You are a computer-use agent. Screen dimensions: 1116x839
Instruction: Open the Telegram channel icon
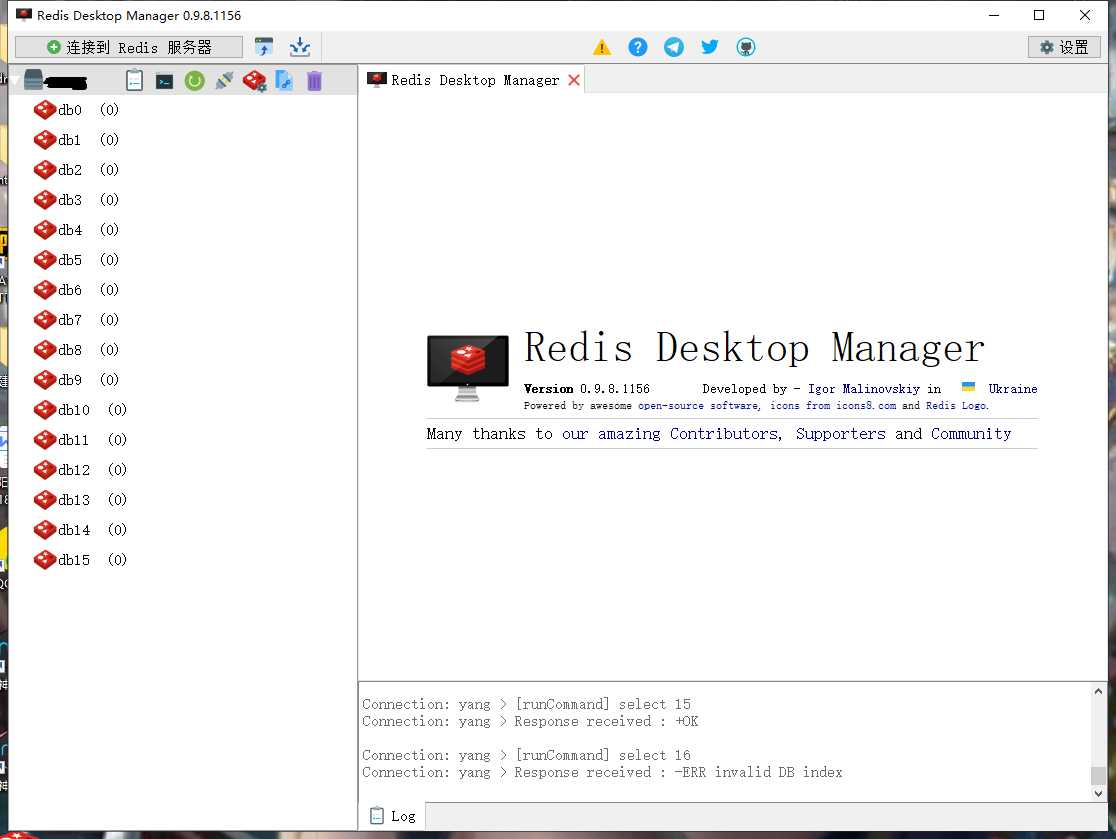673,47
